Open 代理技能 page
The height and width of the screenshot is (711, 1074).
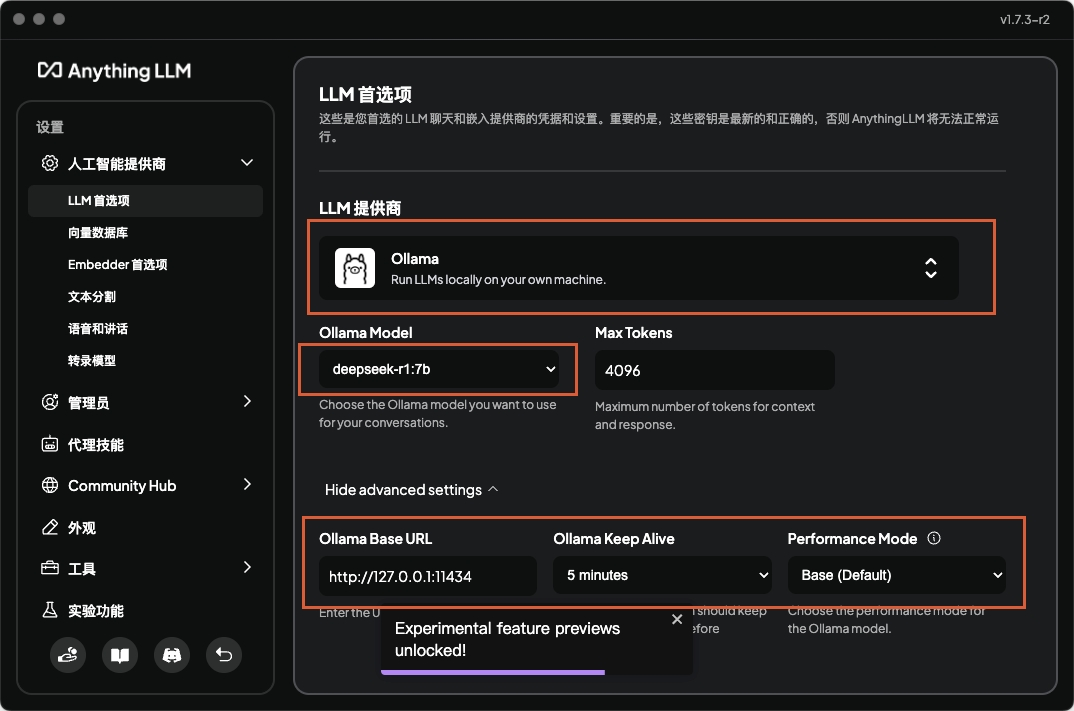click(x=96, y=445)
